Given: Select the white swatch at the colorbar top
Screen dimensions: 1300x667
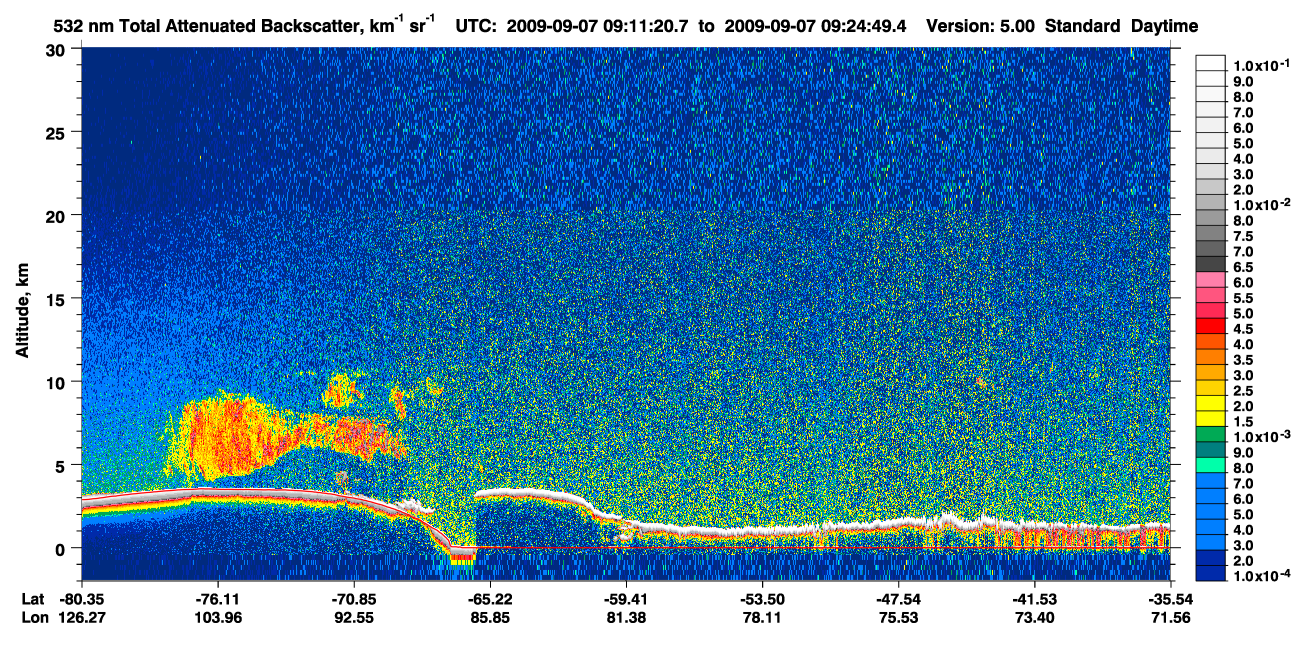Looking at the screenshot, I should tap(1211, 62).
